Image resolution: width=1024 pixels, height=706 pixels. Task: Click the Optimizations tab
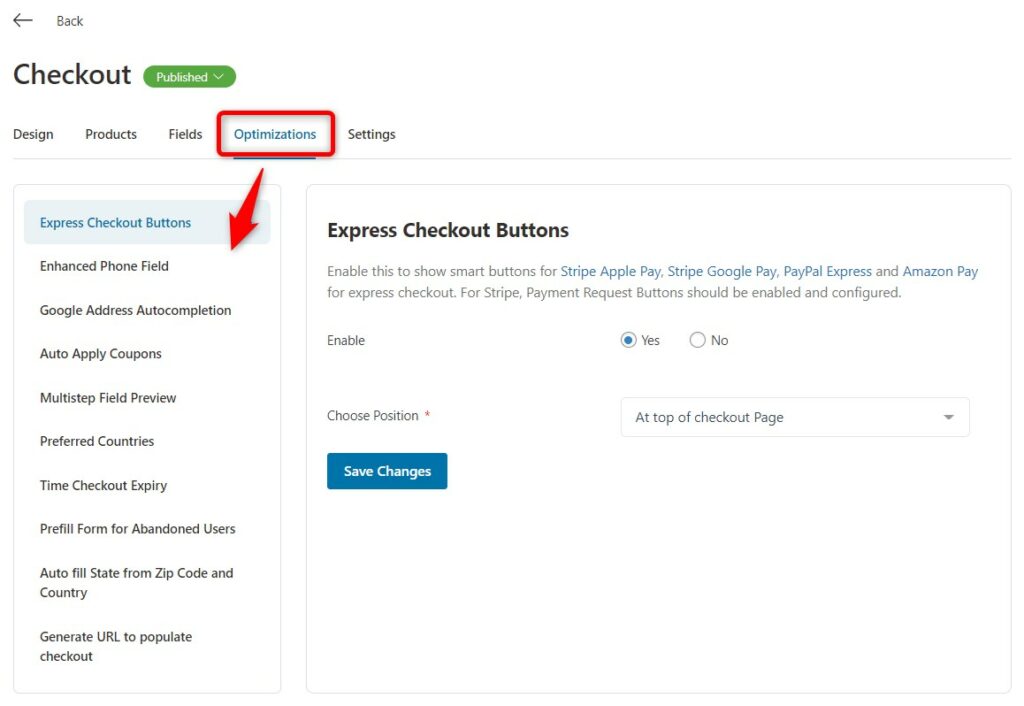tap(275, 134)
